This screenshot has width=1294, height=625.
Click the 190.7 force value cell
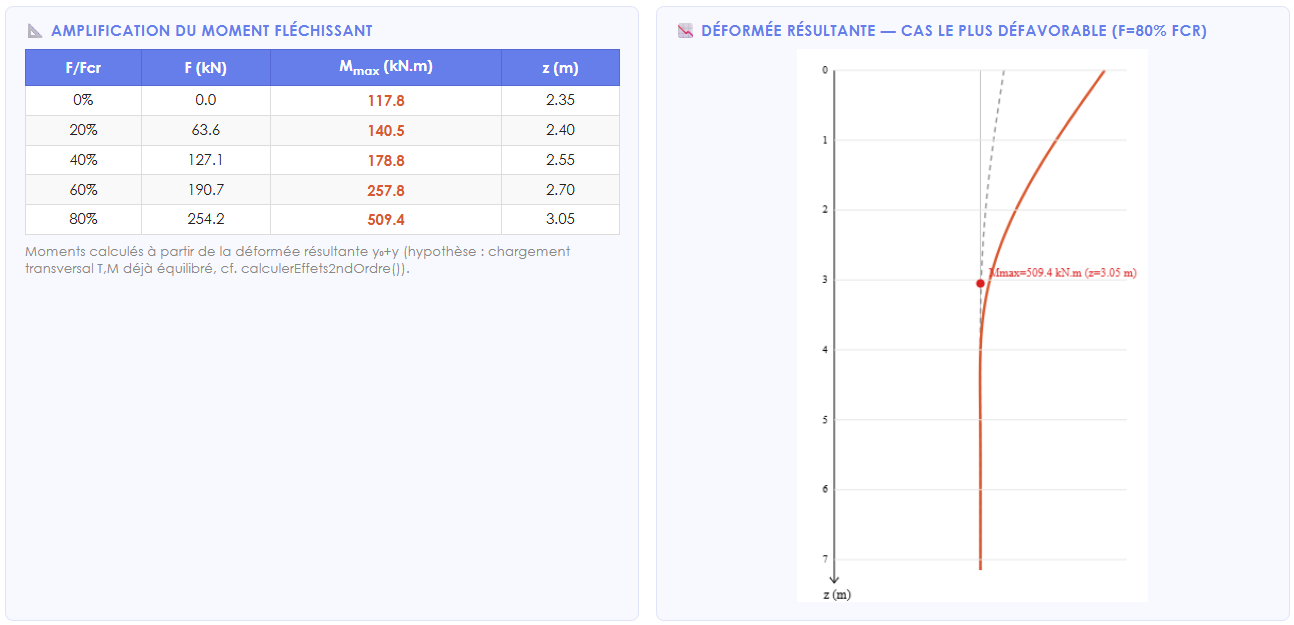[206, 190]
